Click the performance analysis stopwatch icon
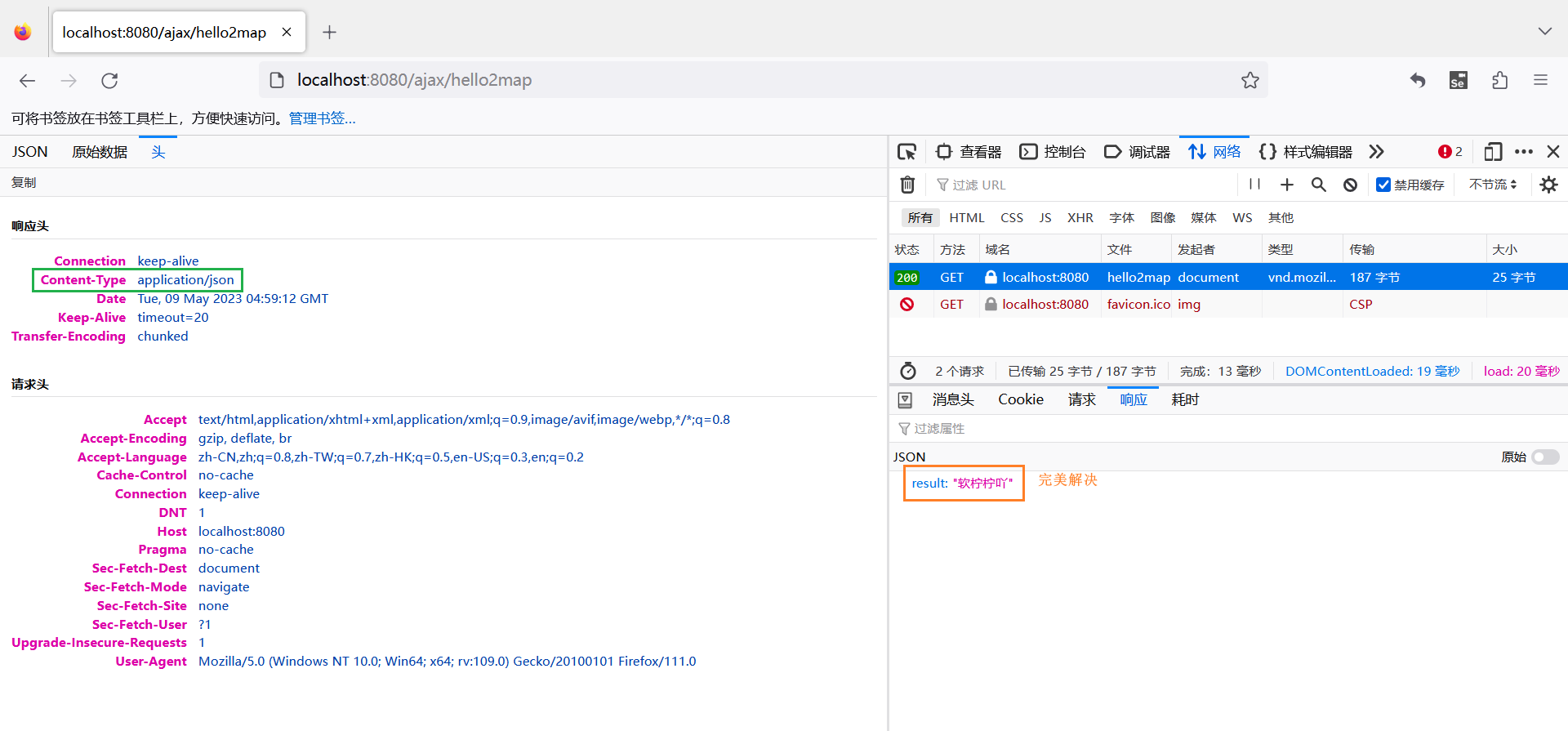Viewport: 1568px width, 731px height. pos(907,371)
